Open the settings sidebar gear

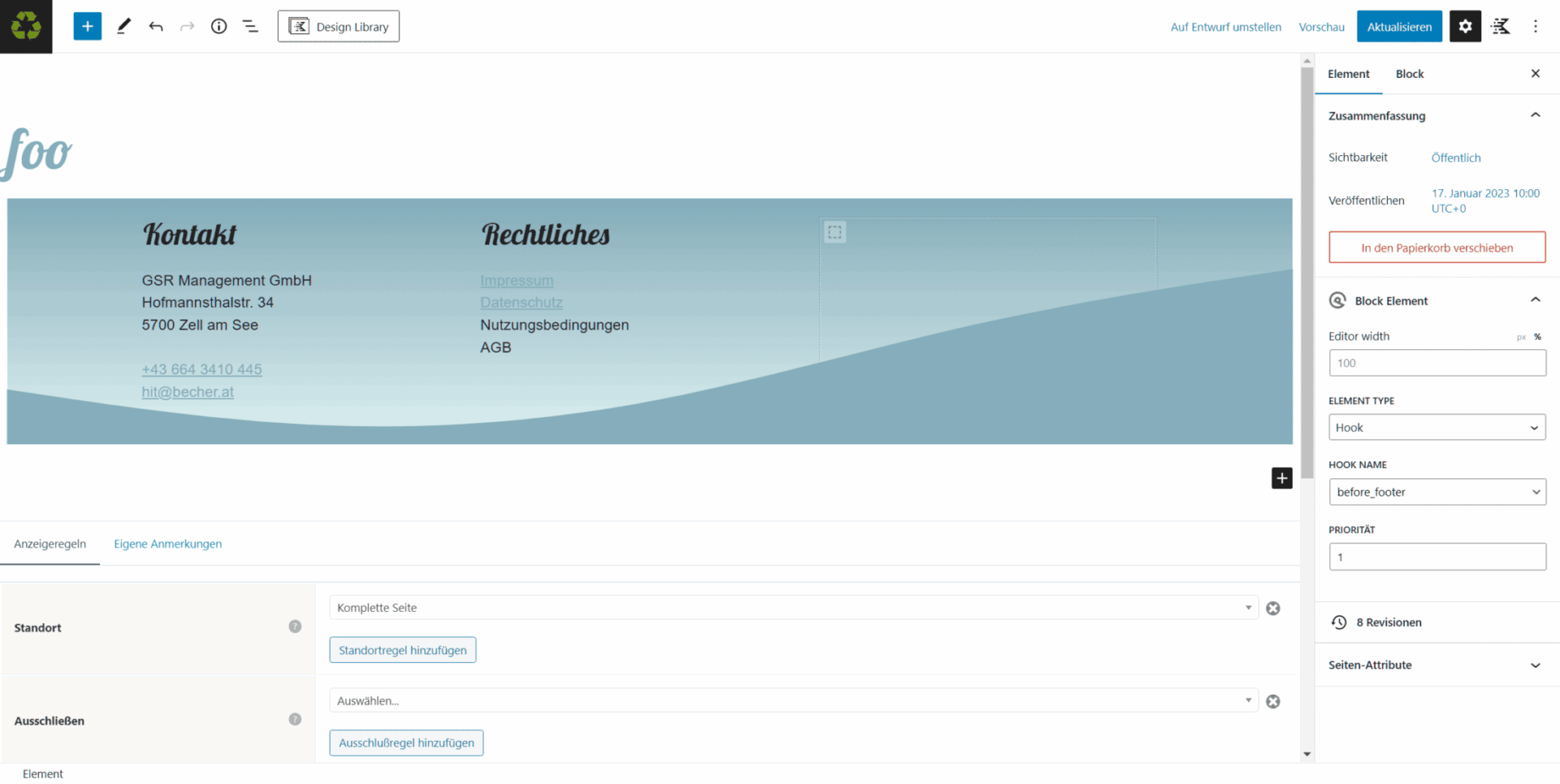pos(1465,26)
